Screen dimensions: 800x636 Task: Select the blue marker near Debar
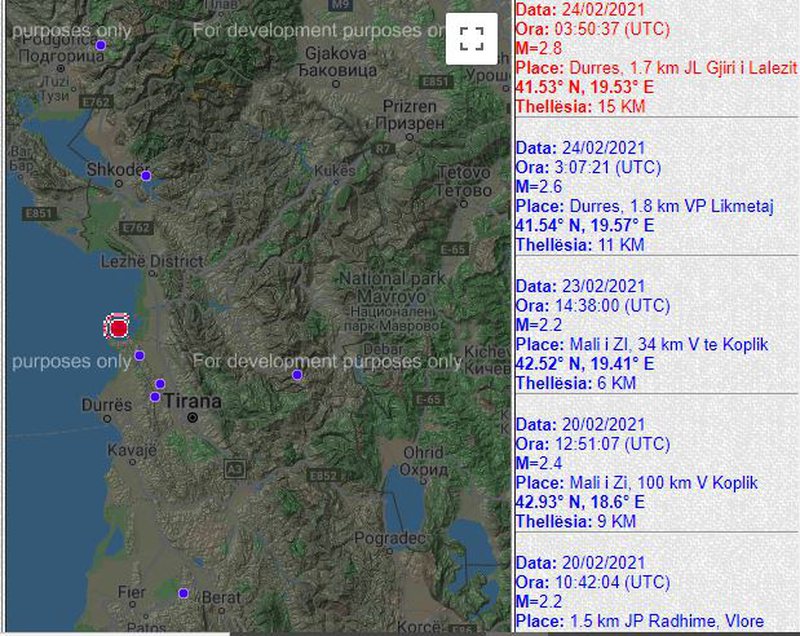pos(297,375)
